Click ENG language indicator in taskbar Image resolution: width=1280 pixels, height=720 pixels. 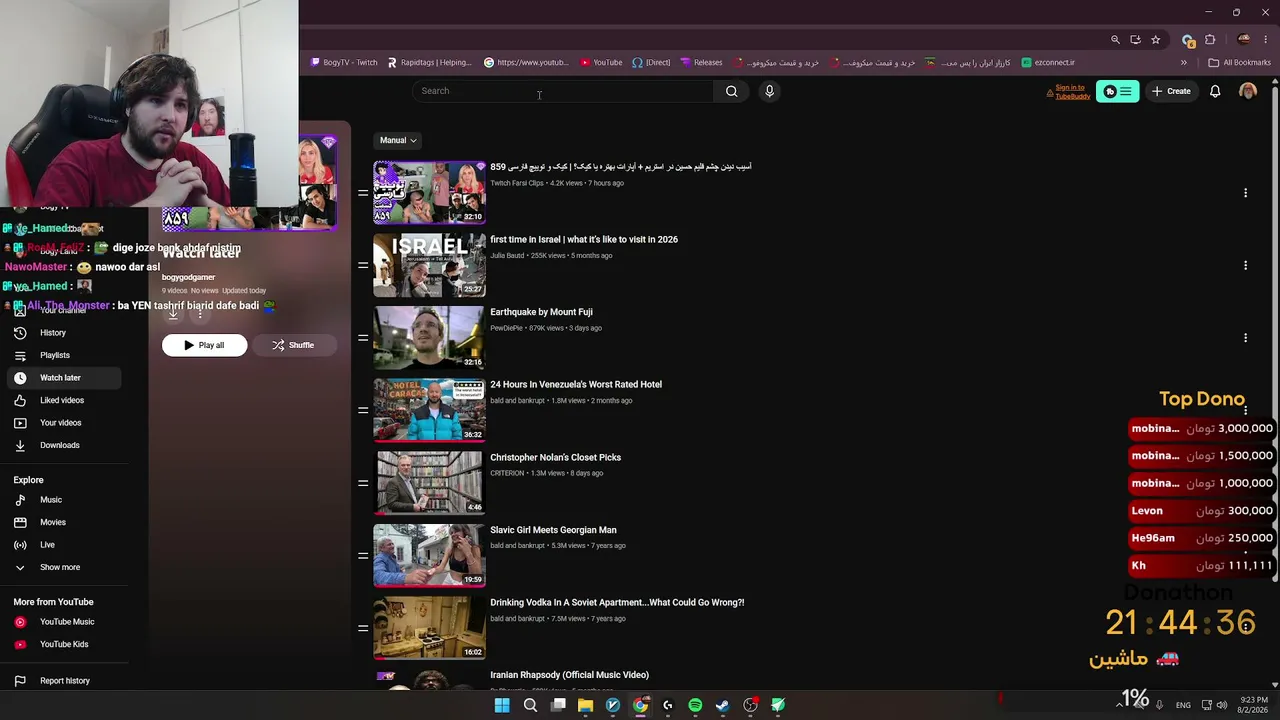click(x=1184, y=705)
